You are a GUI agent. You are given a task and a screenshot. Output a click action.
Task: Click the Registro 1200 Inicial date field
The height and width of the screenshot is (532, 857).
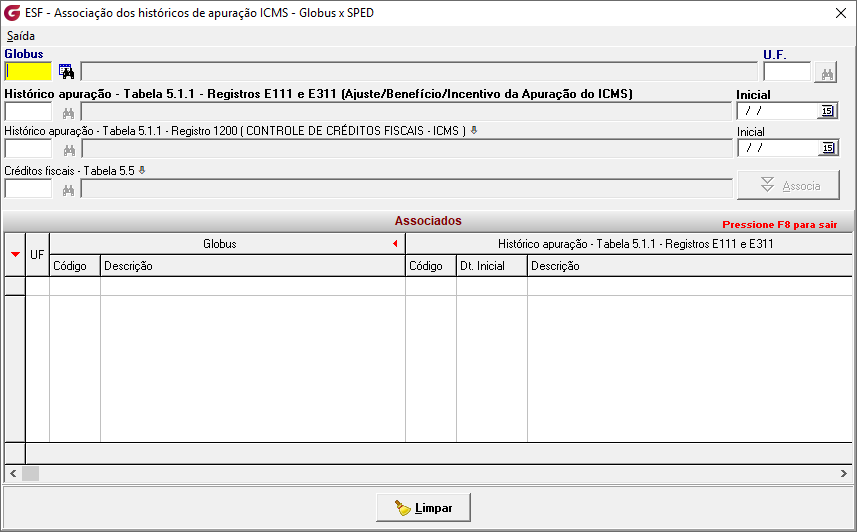point(777,148)
